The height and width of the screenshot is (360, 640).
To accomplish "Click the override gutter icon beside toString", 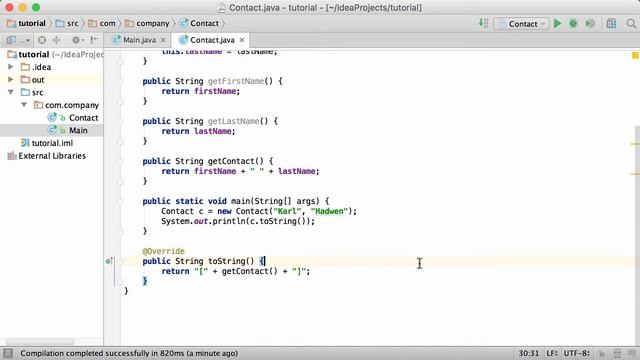I will 108,261.
